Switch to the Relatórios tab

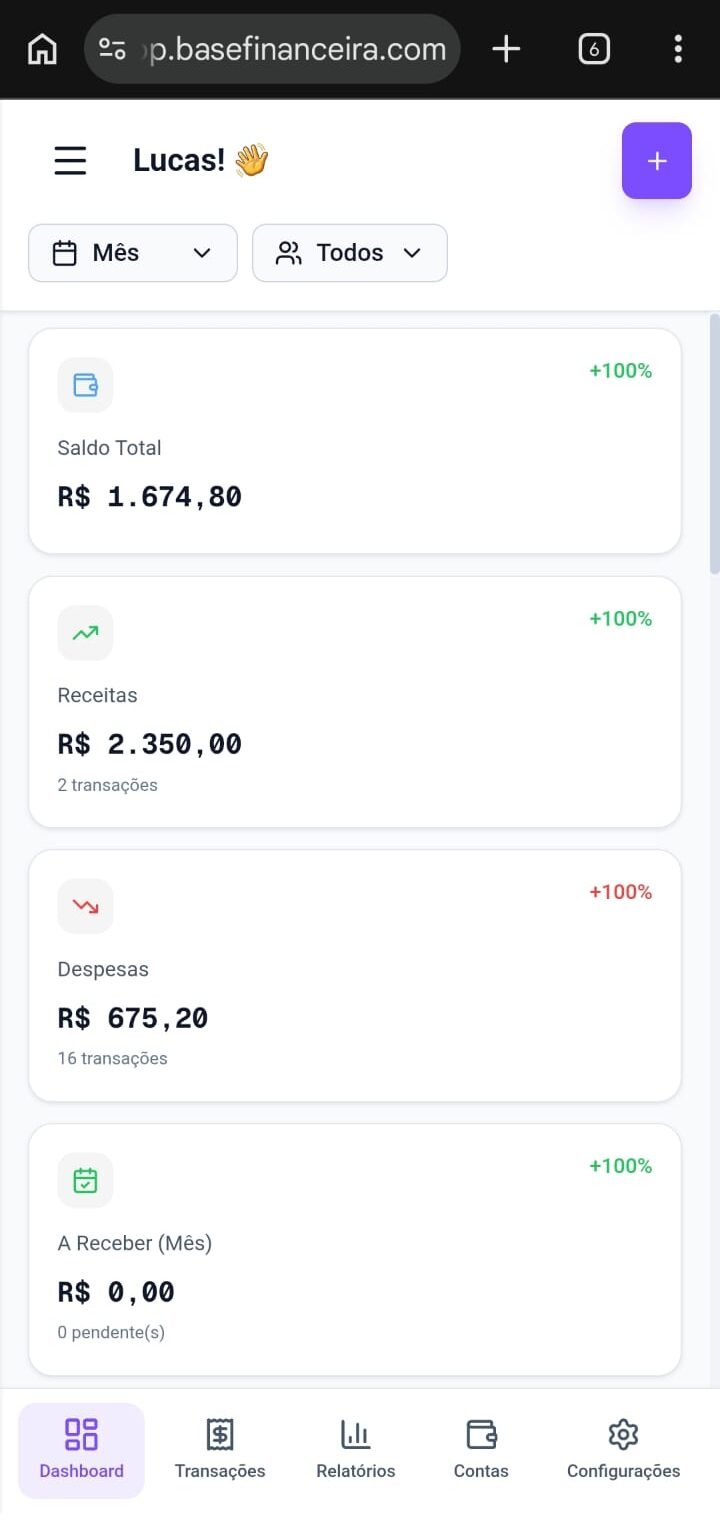tap(356, 1450)
